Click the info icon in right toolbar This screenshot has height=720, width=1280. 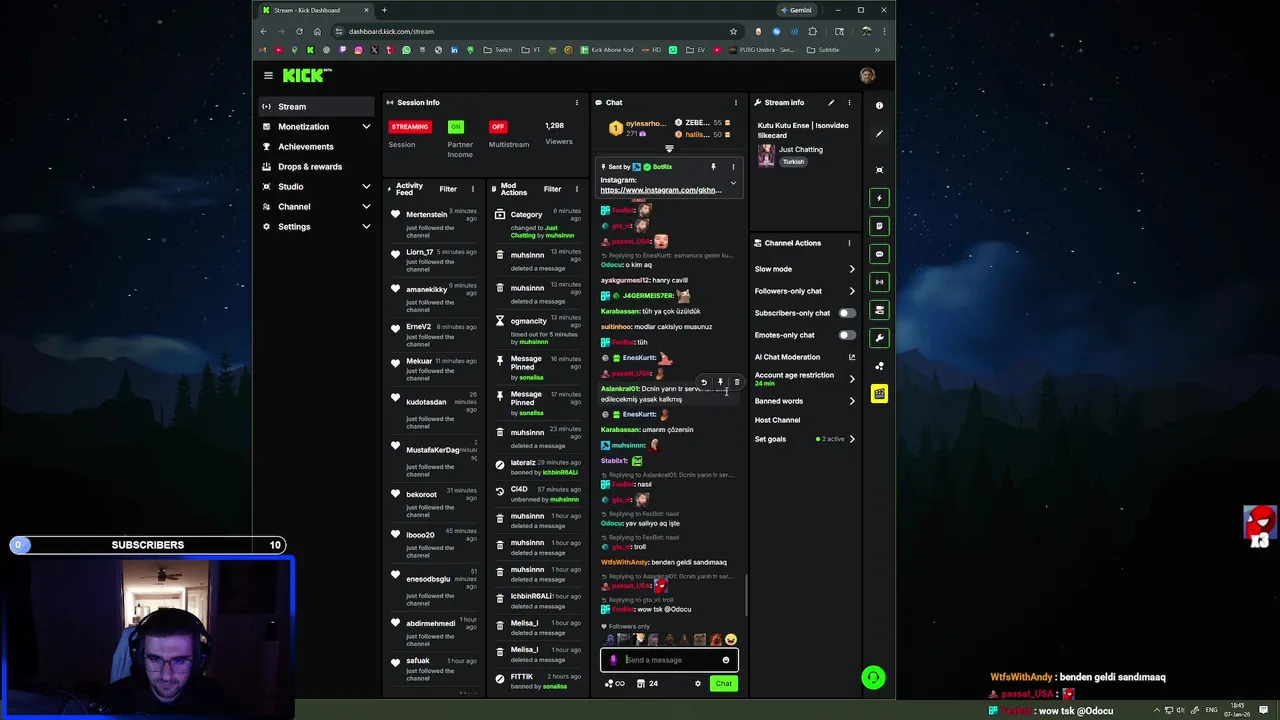click(x=879, y=106)
